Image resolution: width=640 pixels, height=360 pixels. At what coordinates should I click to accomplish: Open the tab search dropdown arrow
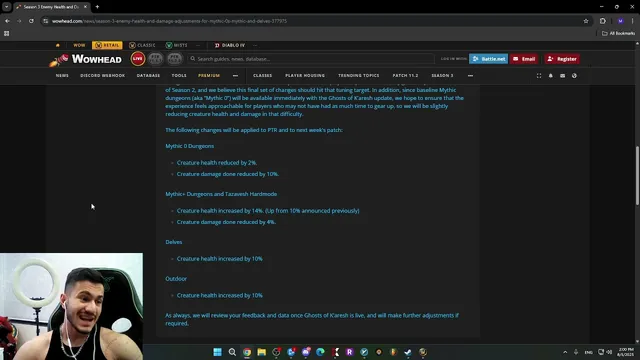7,7
